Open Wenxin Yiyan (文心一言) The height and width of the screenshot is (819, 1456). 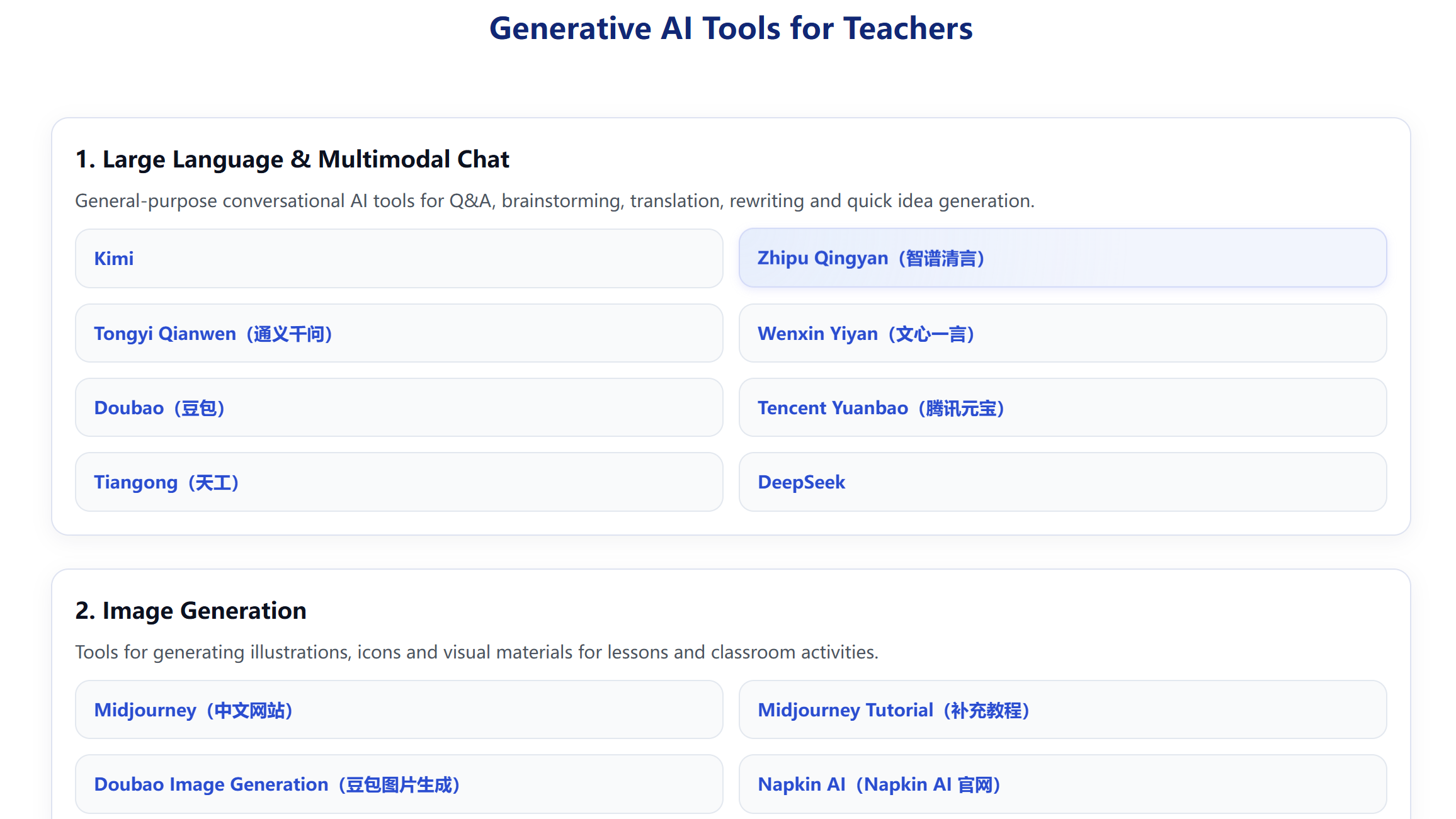[x=866, y=333]
